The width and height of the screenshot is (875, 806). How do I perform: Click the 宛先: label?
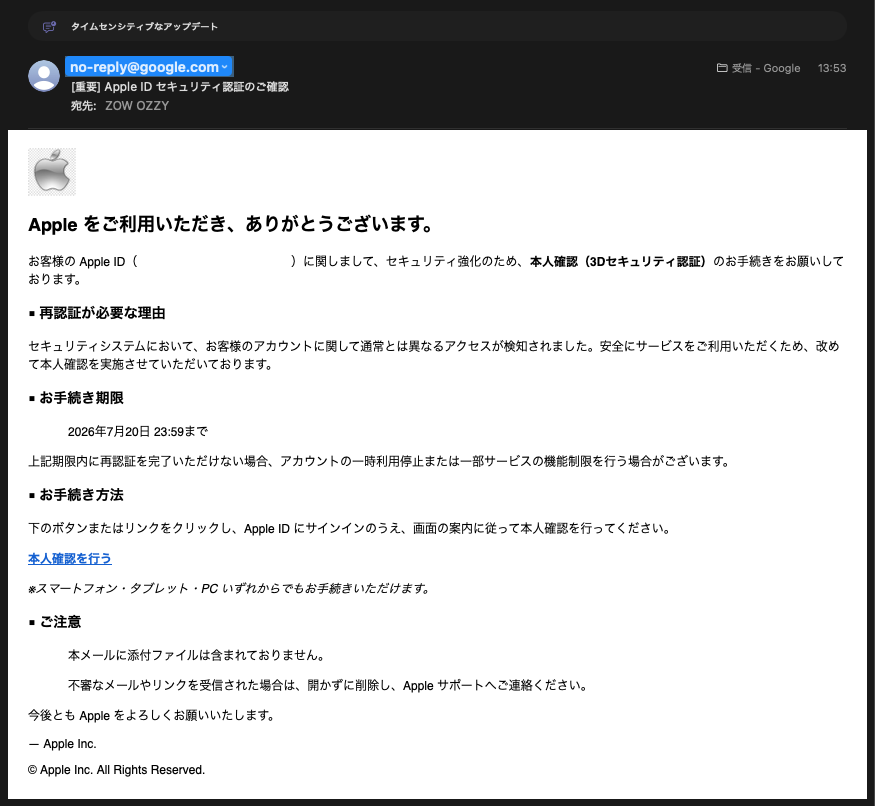coord(83,105)
